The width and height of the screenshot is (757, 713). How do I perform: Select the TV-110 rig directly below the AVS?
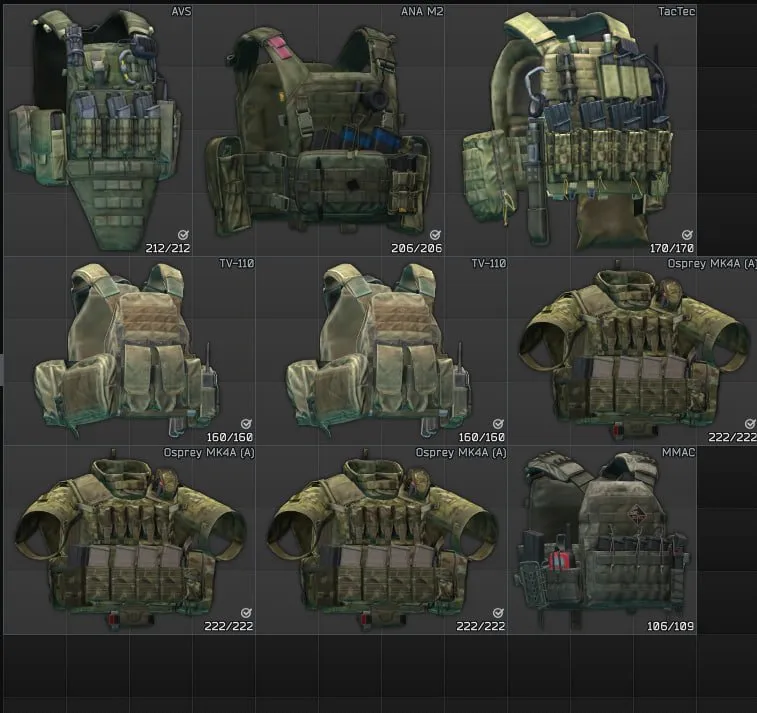pos(129,350)
